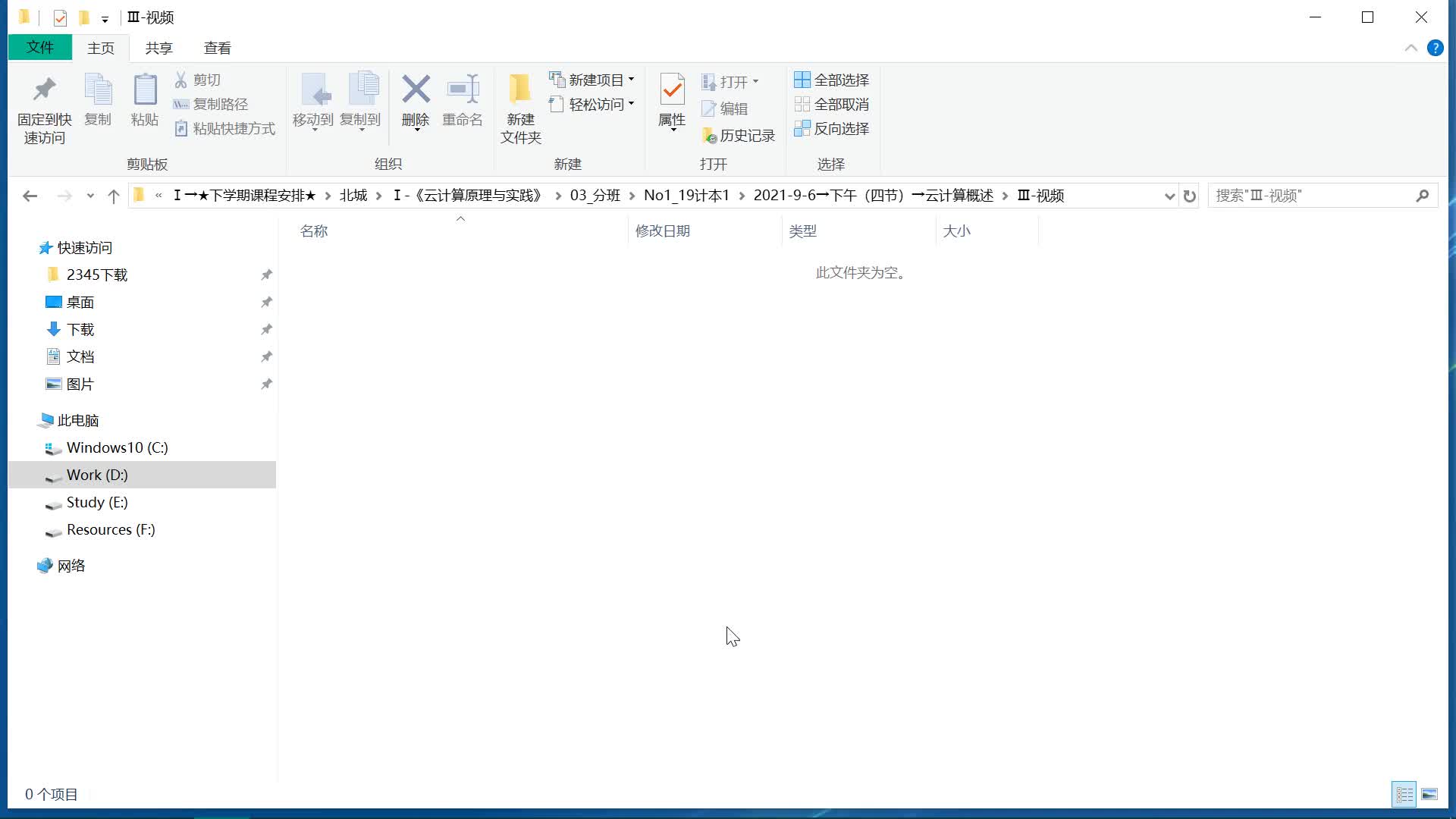This screenshot has width=1456, height=819.
Task: Switch to the Home (主页) tab
Action: pos(101,48)
